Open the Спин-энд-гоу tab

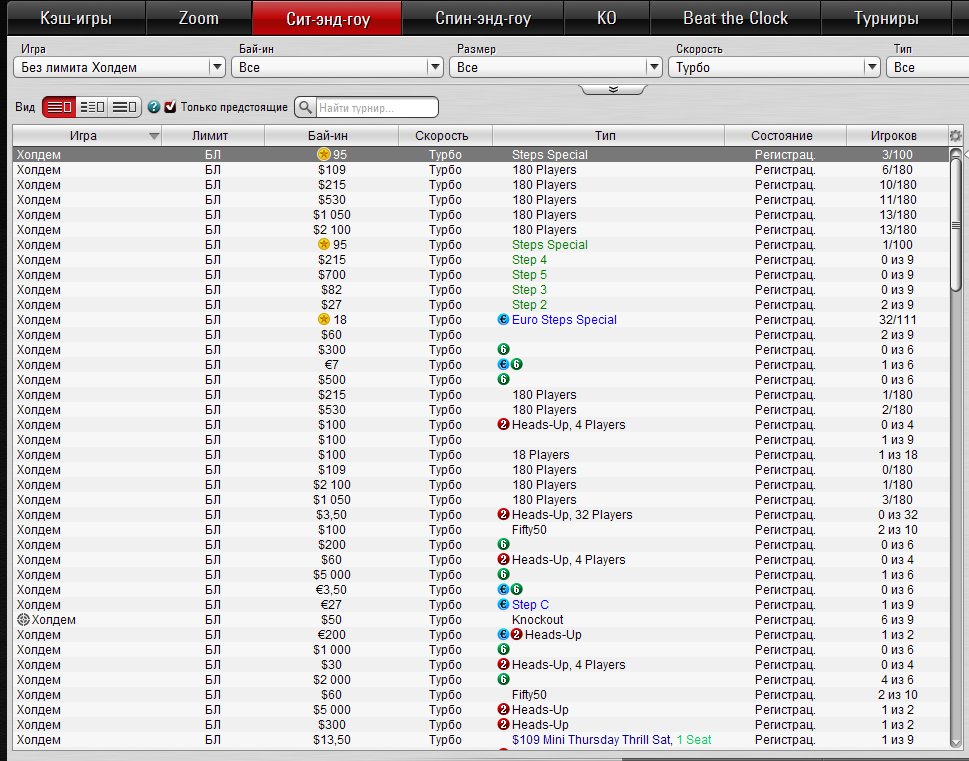[x=483, y=18]
